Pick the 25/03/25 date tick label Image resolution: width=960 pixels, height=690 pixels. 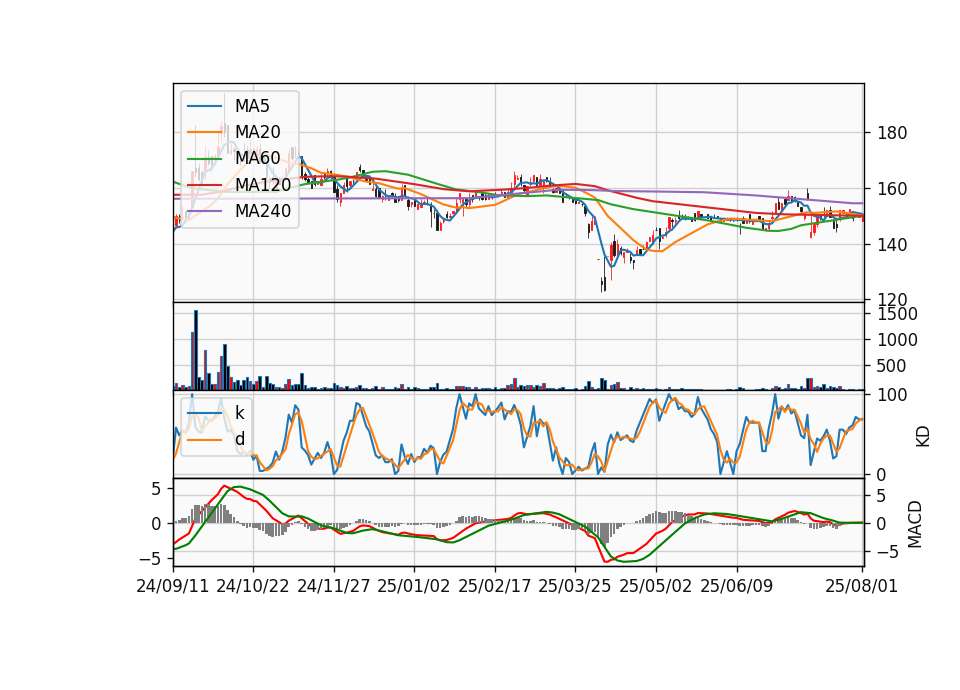click(x=575, y=586)
